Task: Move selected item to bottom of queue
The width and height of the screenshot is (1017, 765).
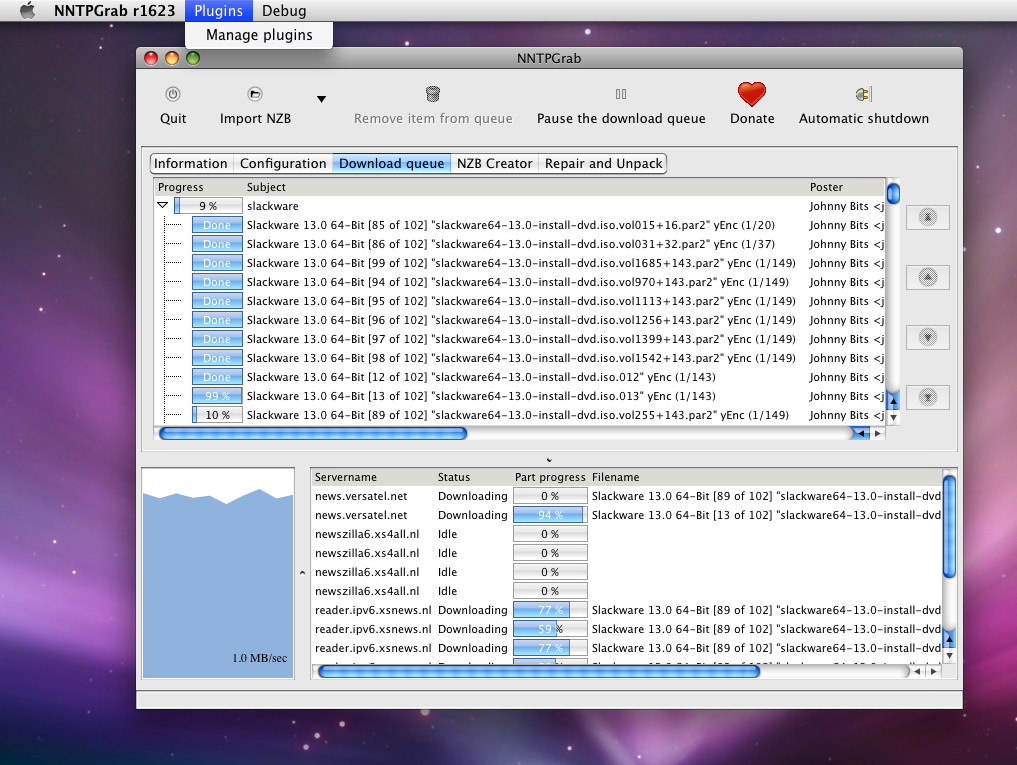Action: click(x=927, y=397)
